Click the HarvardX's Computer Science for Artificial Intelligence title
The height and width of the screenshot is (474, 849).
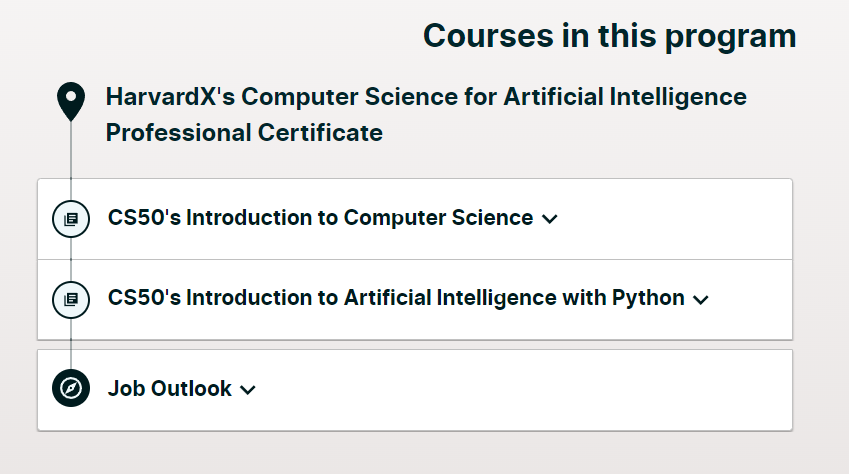click(426, 97)
